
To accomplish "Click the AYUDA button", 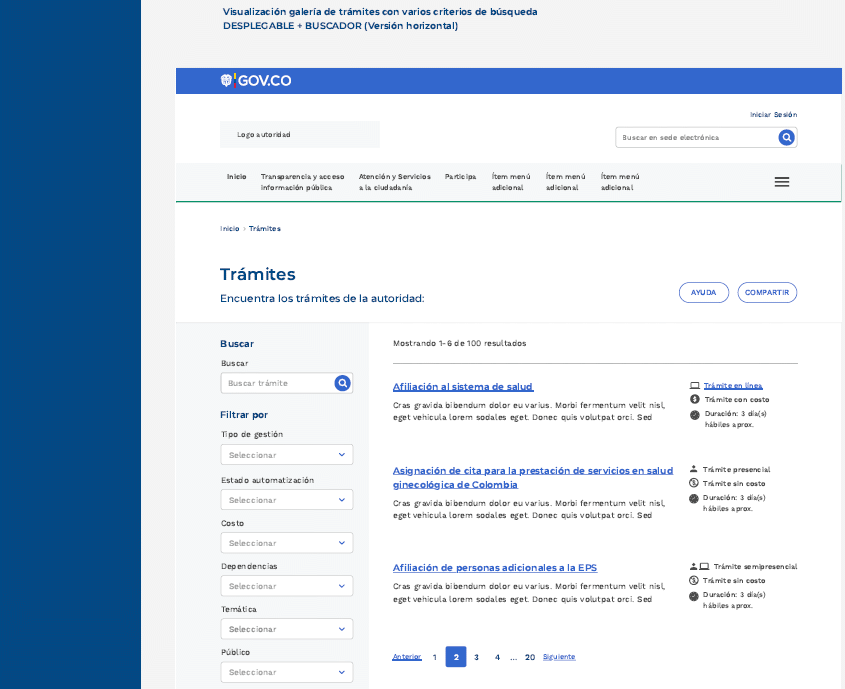I will tap(703, 293).
